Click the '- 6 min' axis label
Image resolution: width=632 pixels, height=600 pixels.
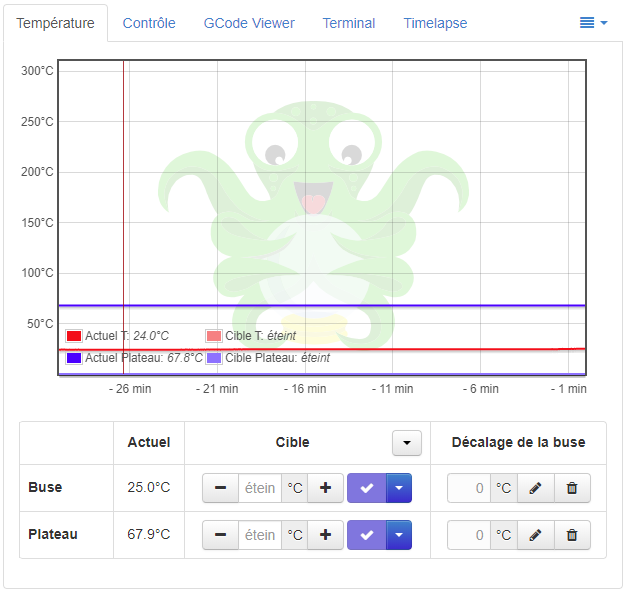pyautogui.click(x=481, y=389)
